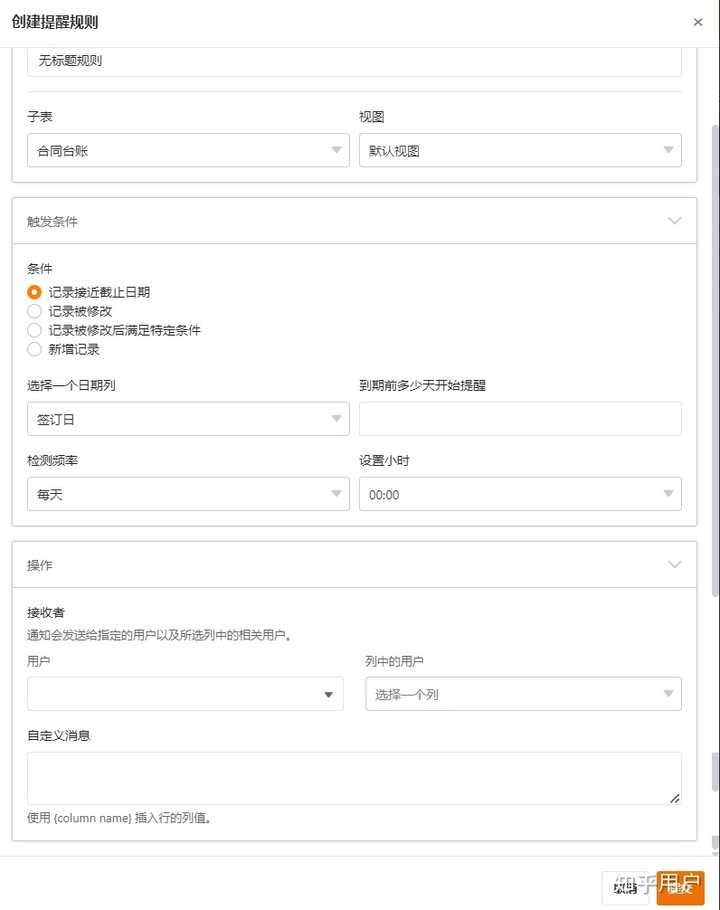Screen dimensions: 720x910
Task: Select the 记录接近截止日期 radio option
Action: point(34,292)
